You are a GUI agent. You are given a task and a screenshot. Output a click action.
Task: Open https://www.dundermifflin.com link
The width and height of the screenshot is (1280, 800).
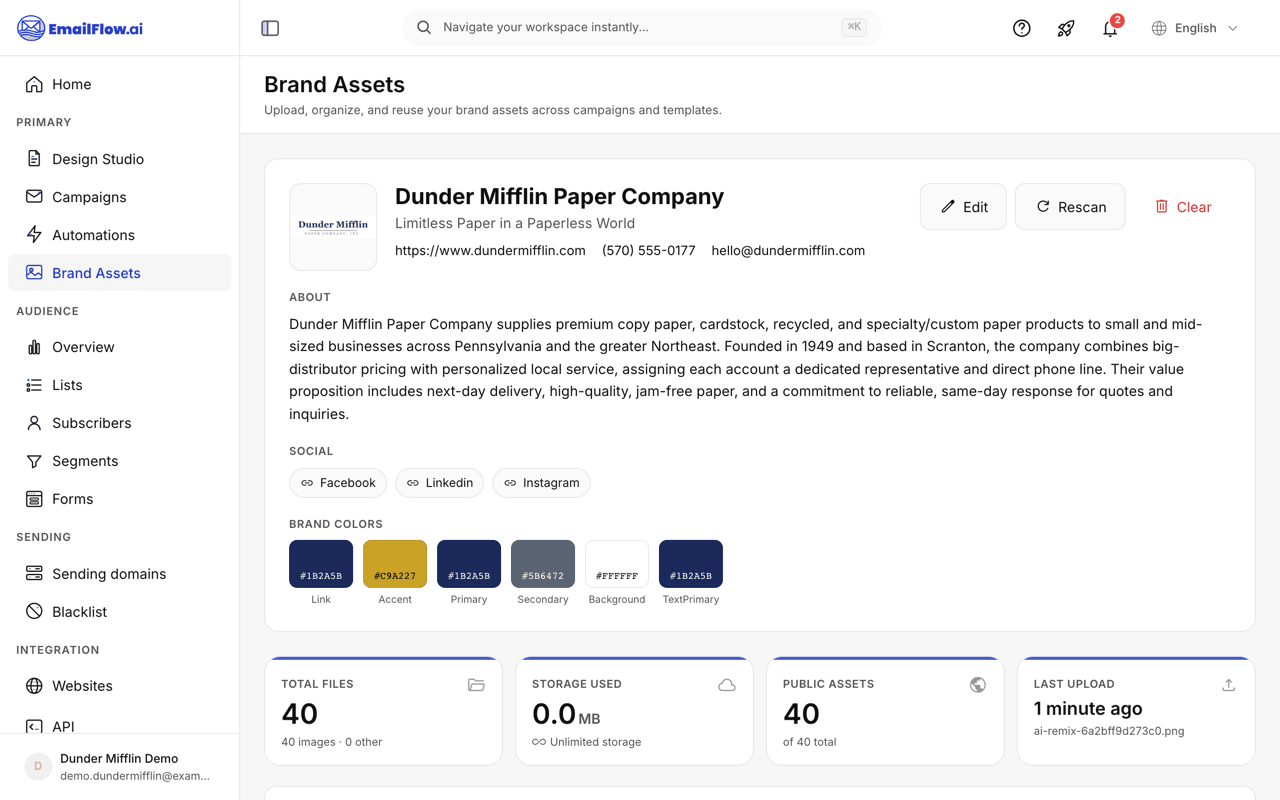(490, 251)
